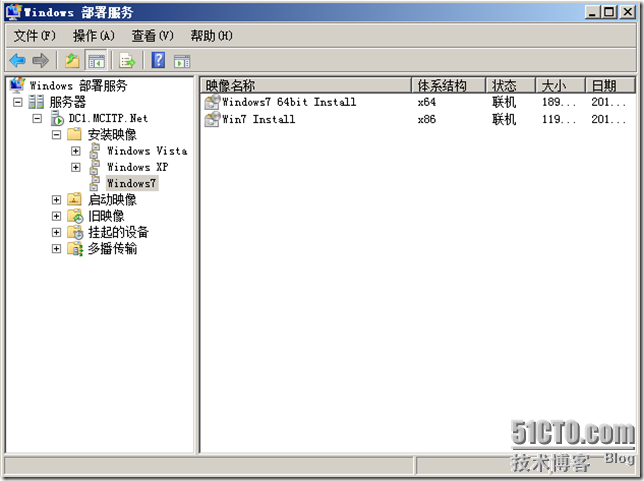Toggle the show/hide action pane icon
Image resolution: width=644 pixels, height=481 pixels.
[182, 61]
